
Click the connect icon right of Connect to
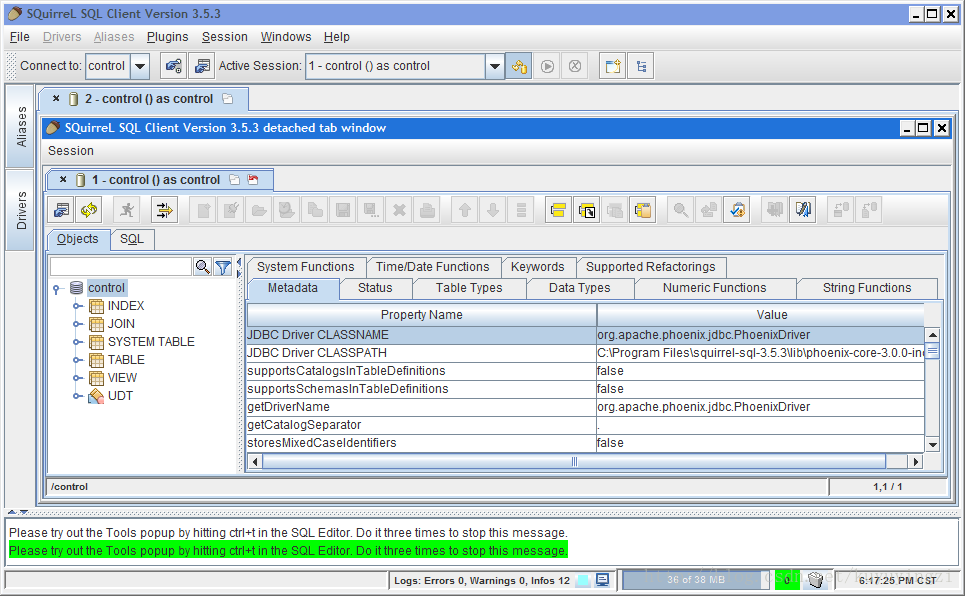coord(174,66)
